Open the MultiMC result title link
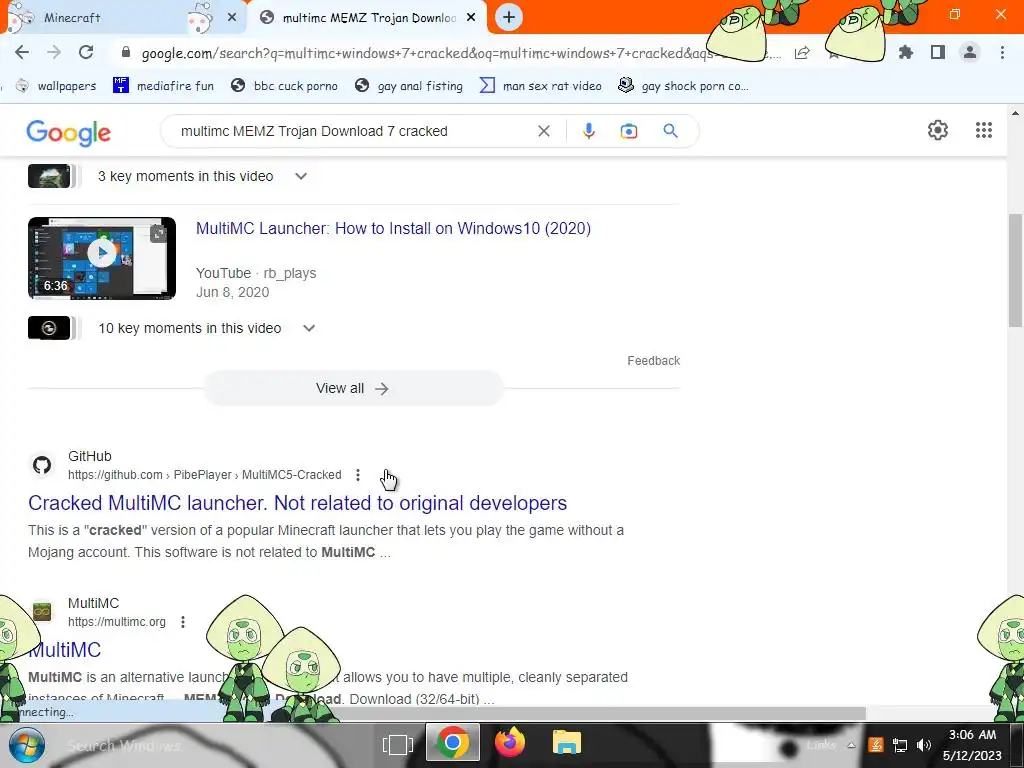Viewport: 1024px width, 768px height. pos(65,650)
